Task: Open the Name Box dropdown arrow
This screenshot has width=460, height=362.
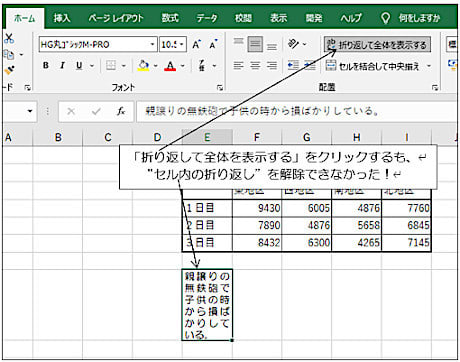Action: point(30,111)
